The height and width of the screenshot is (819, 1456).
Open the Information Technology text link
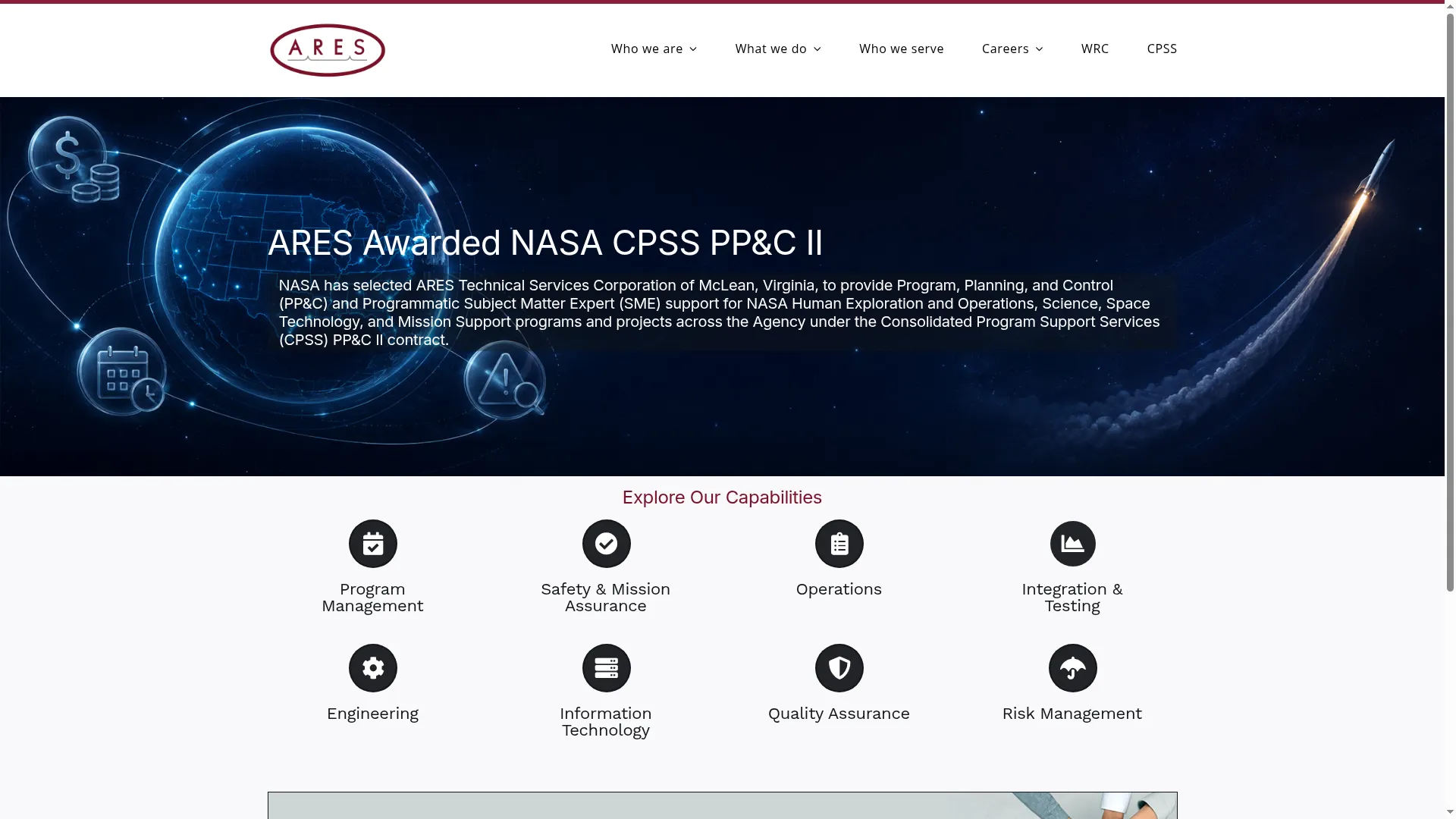tap(605, 722)
